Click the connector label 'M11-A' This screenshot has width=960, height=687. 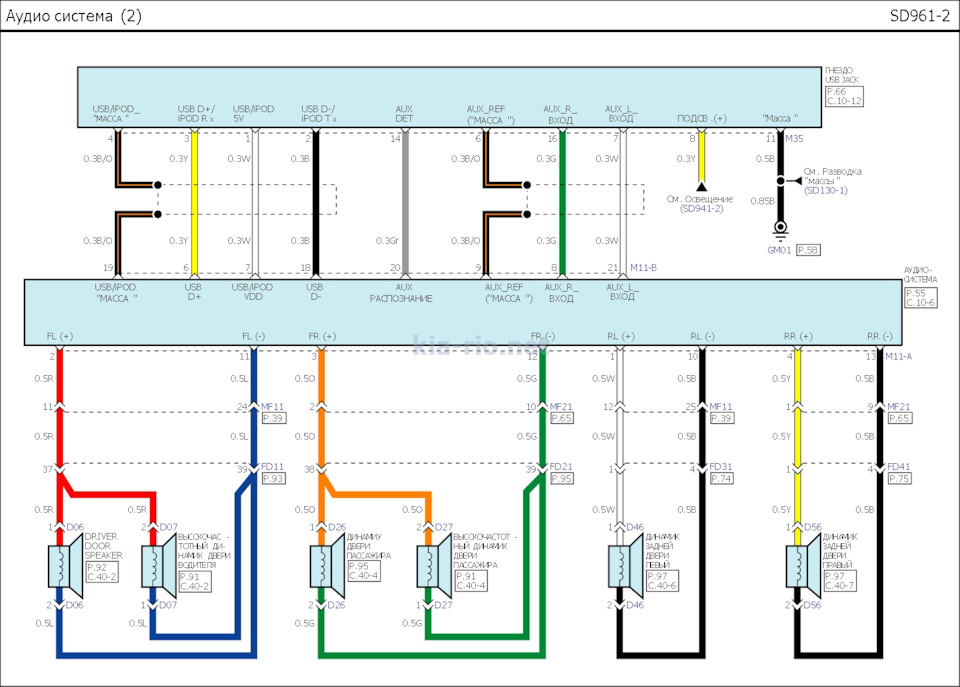899,356
